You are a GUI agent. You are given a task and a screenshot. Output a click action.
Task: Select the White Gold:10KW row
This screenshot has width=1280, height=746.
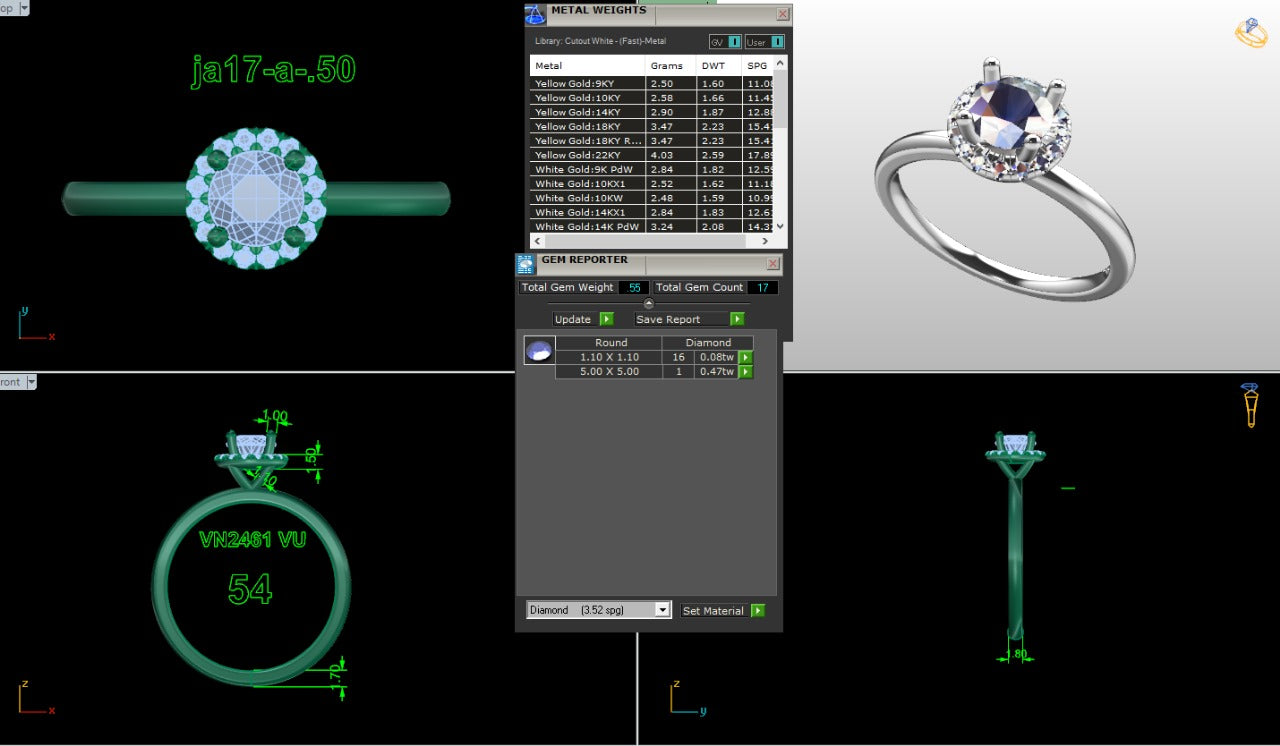(652, 198)
